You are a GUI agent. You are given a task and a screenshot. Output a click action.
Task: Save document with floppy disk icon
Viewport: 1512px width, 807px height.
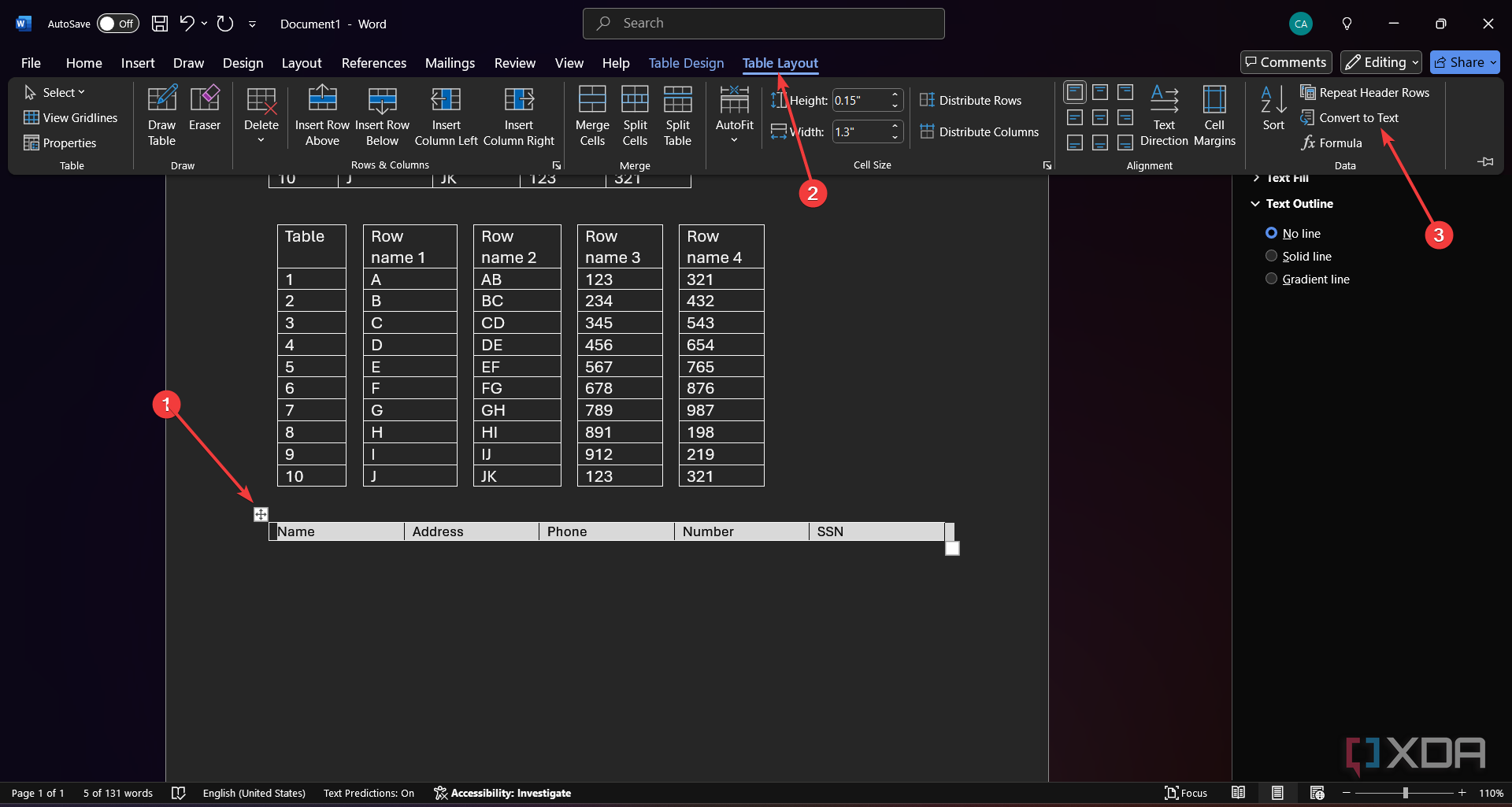(x=160, y=24)
